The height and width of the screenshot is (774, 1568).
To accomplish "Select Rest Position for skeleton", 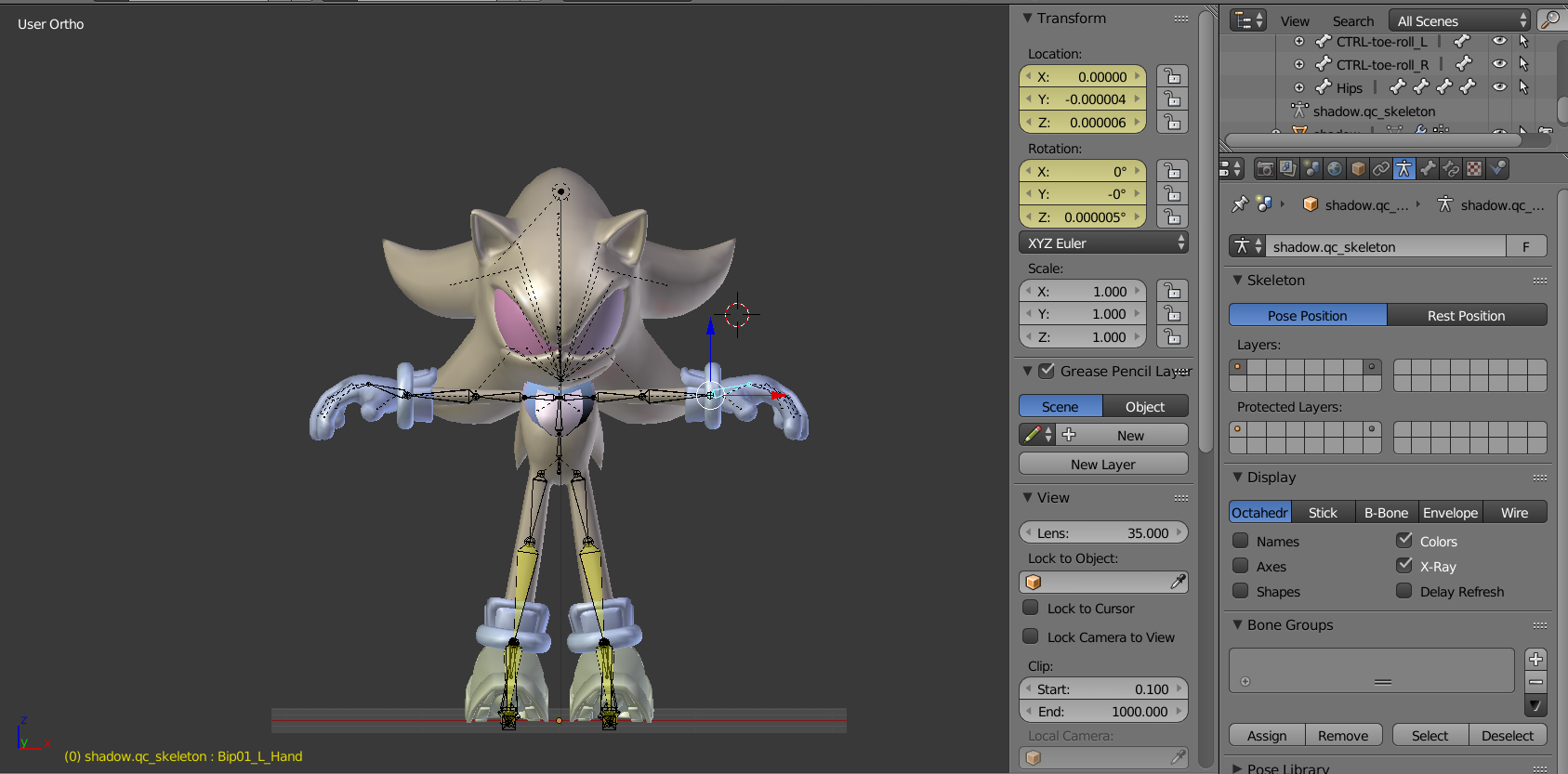I will tap(1467, 316).
